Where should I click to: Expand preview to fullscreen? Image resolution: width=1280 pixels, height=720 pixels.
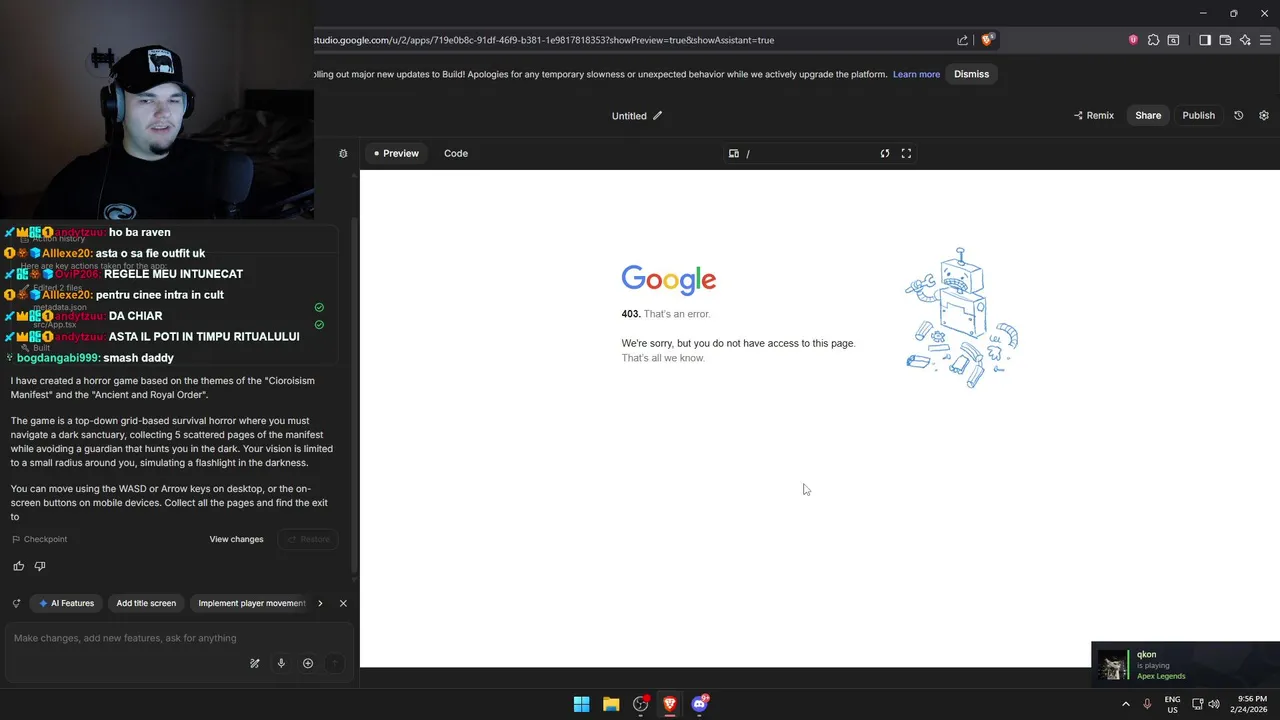pos(906,153)
